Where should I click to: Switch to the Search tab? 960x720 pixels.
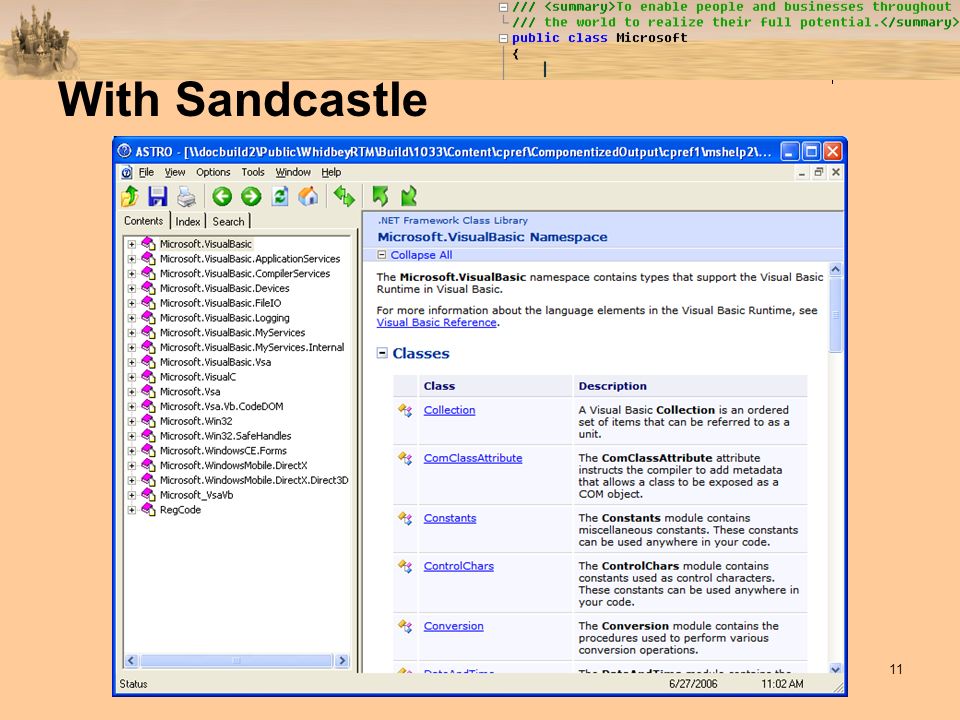(228, 221)
